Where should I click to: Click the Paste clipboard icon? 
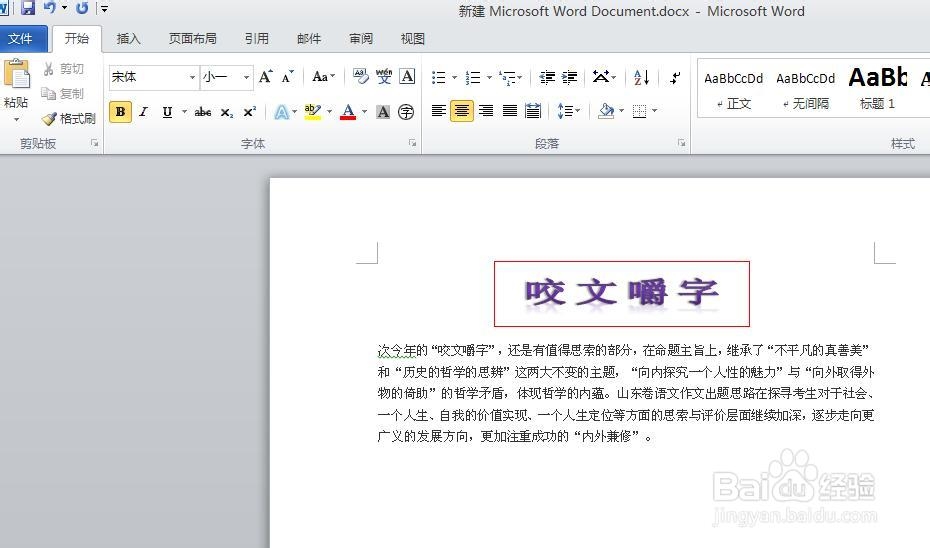[17, 75]
